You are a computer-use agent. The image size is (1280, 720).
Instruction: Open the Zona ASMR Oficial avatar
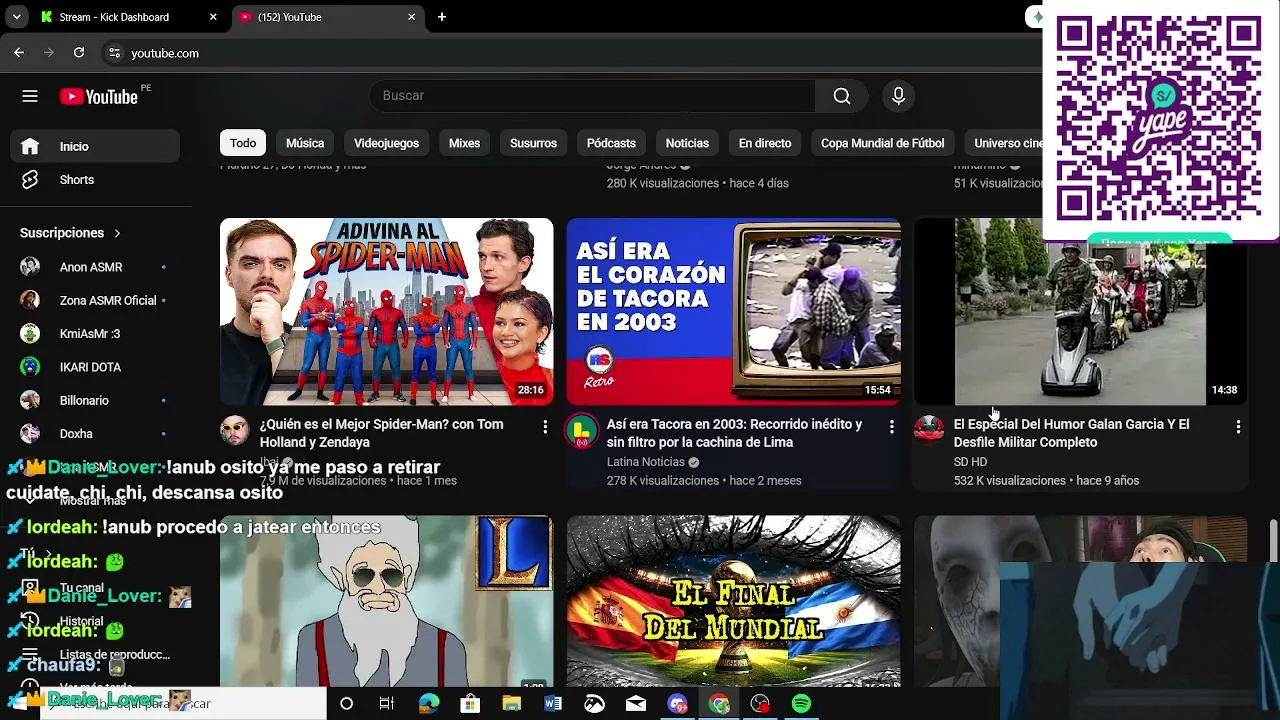click(30, 300)
